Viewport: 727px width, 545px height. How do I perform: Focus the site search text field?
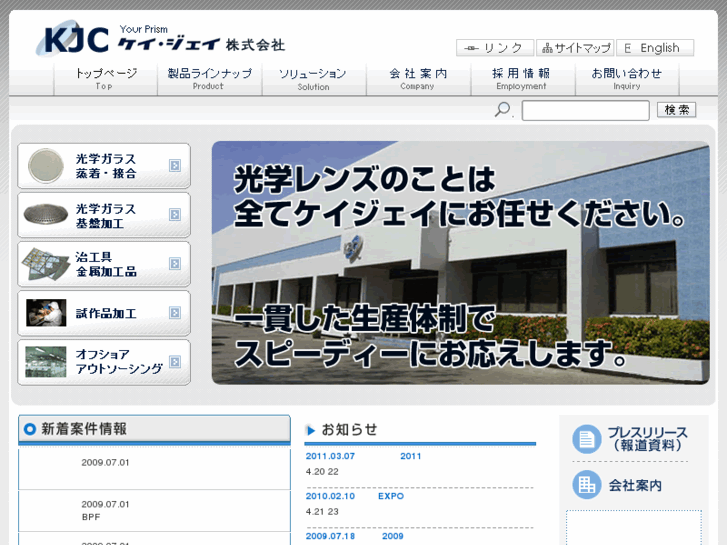(585, 110)
